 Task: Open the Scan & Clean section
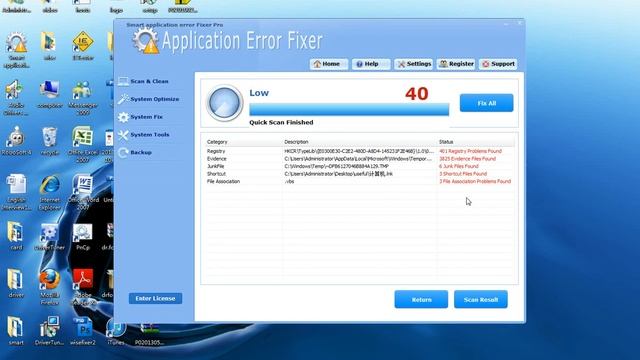pos(144,82)
